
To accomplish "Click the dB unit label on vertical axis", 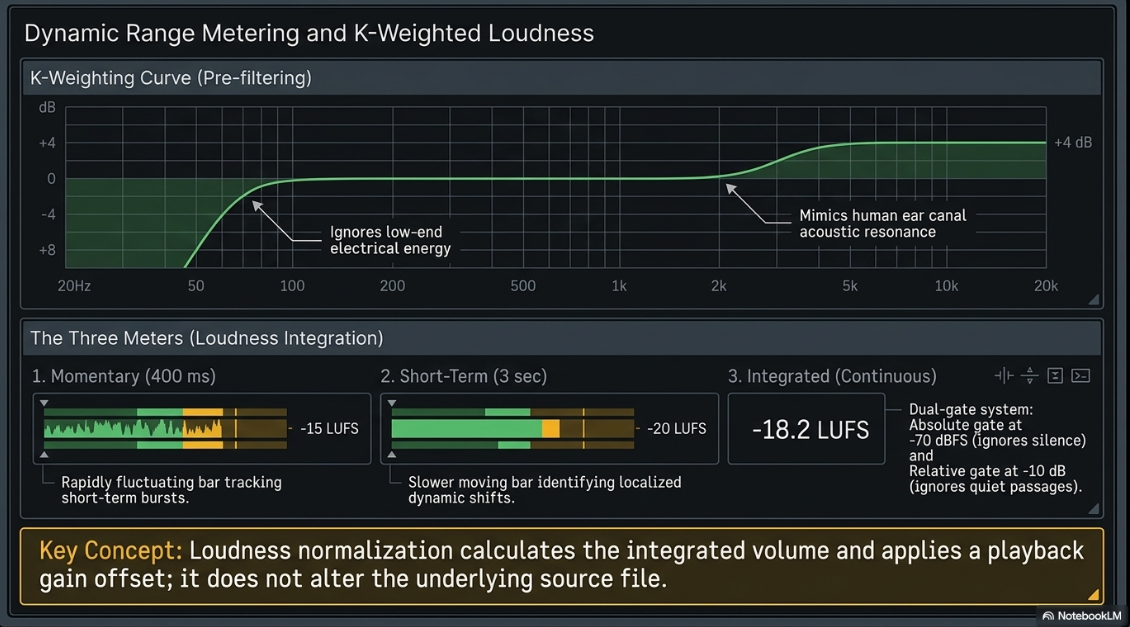I will (47, 107).
